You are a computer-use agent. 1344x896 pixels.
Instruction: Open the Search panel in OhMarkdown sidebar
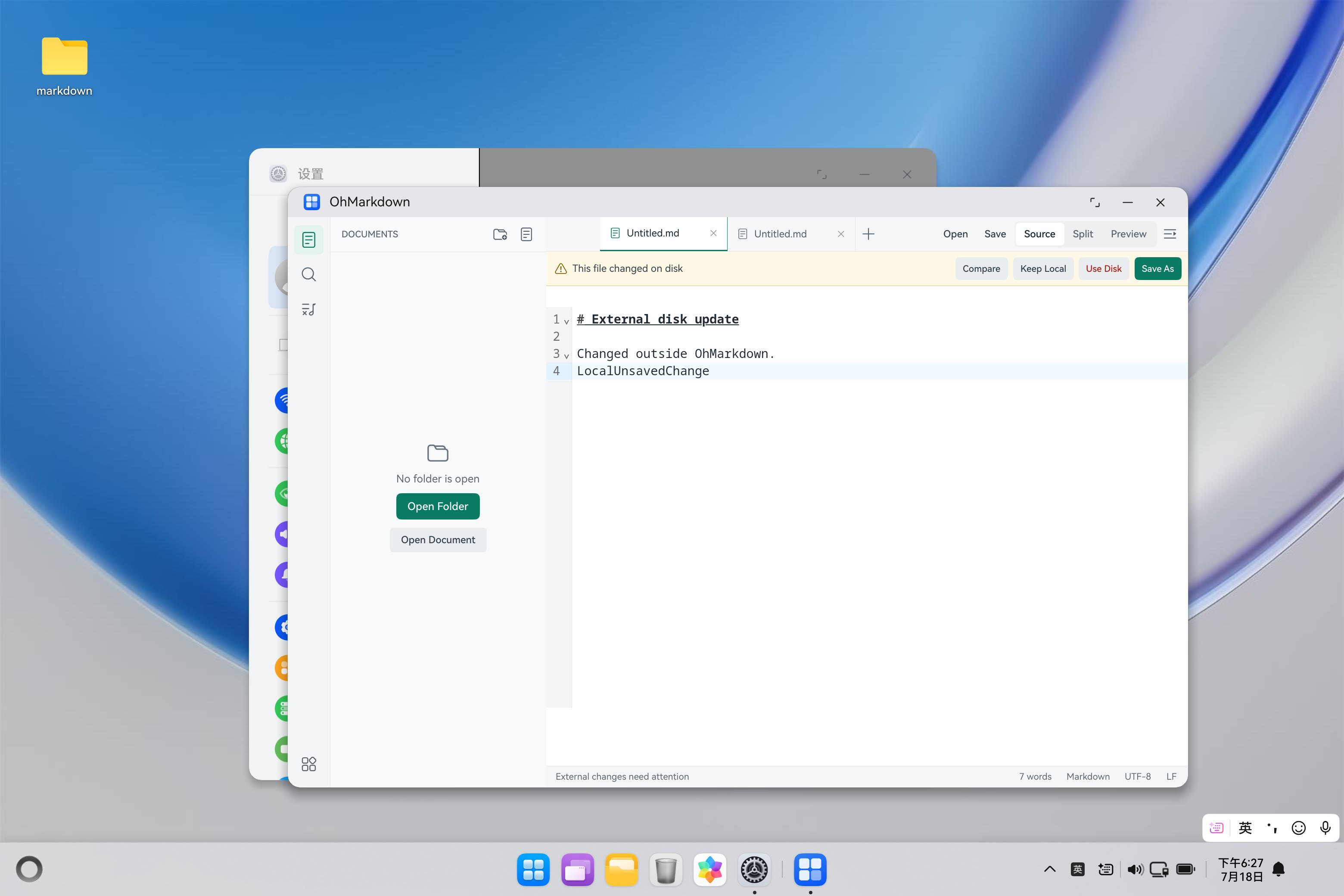click(308, 274)
